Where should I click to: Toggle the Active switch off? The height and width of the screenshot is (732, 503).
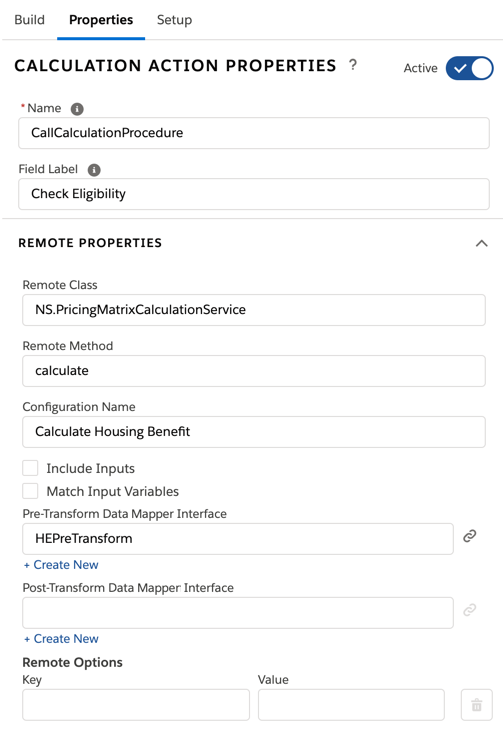(x=469, y=68)
